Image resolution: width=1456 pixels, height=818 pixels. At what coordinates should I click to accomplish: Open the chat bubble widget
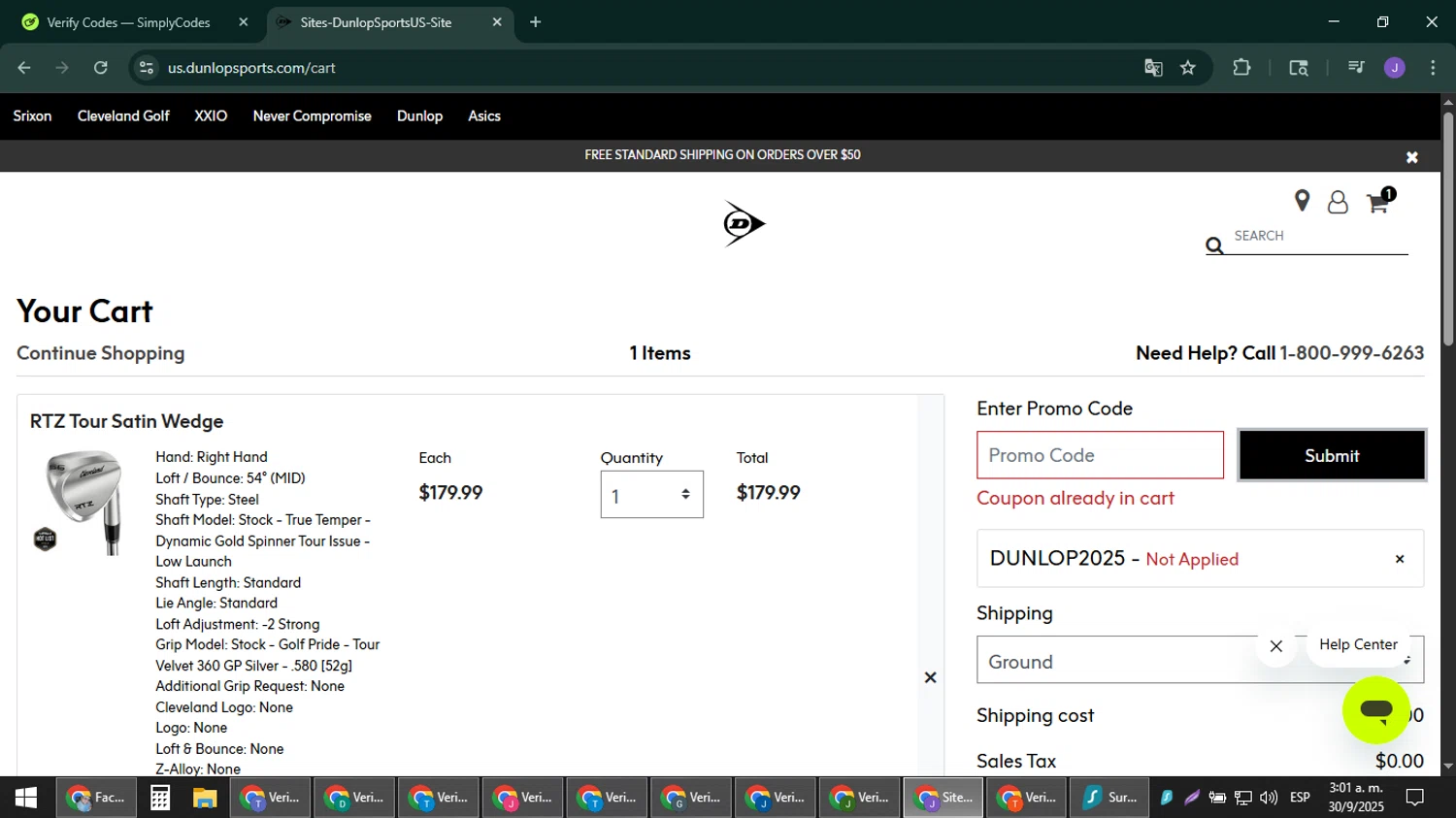coord(1375,710)
